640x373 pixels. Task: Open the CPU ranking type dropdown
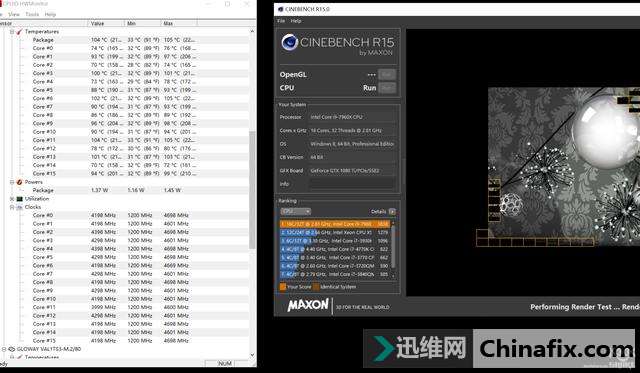[296, 211]
